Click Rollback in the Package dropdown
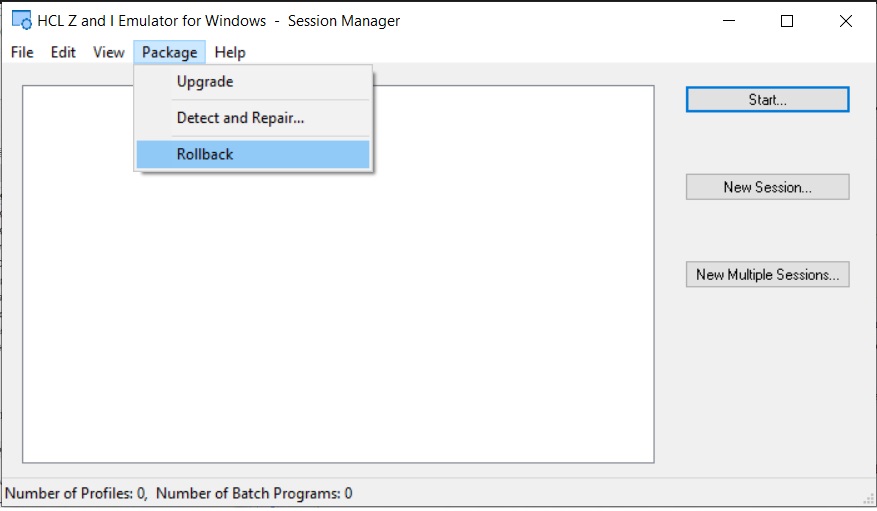The image size is (877, 511). (205, 154)
